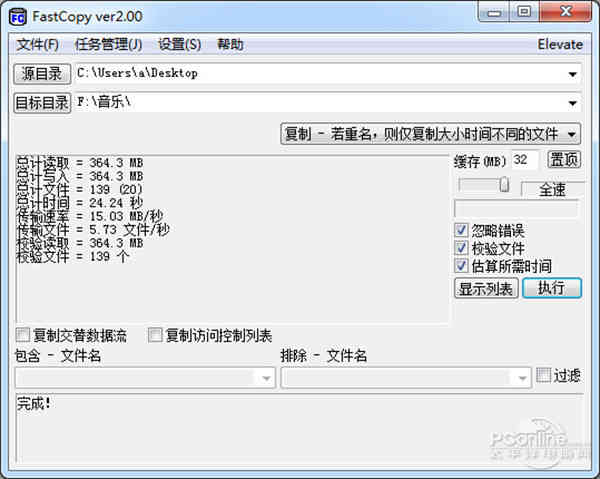Click the speed slider thumb

[x=505, y=184]
